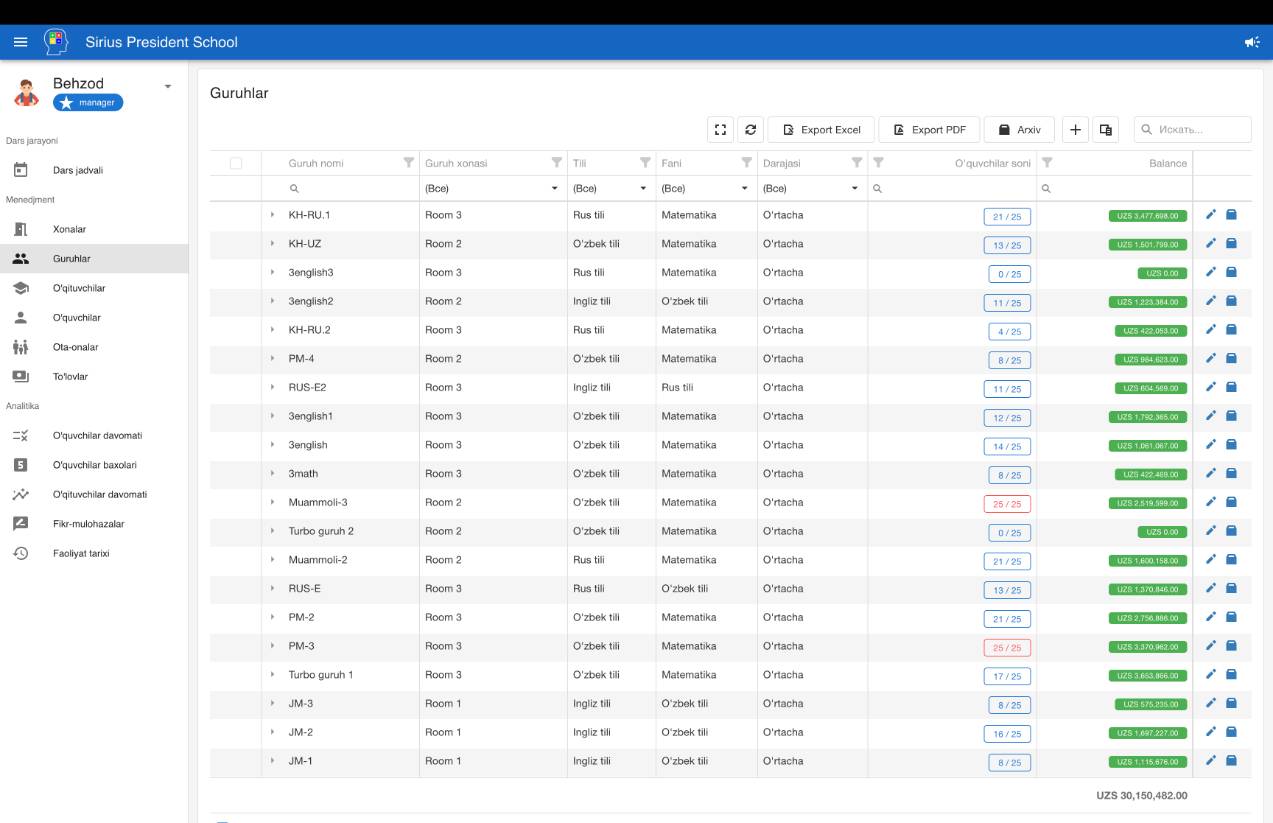Open filter for Darajasi column
This screenshot has width=1273, height=823.
(x=857, y=162)
